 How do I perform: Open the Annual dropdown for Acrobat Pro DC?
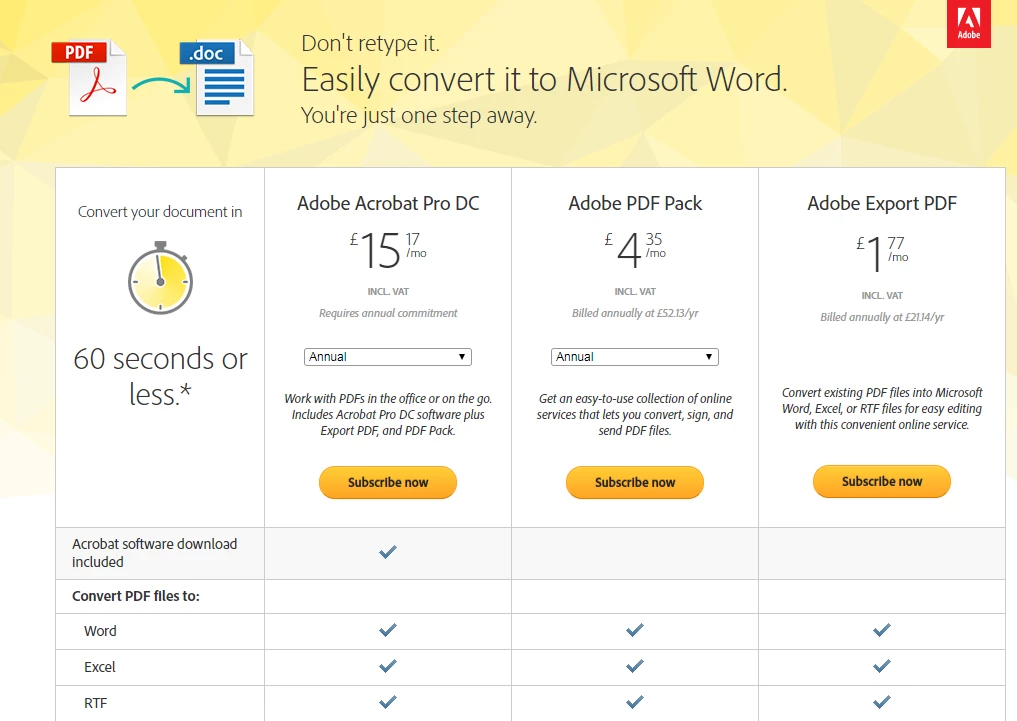tap(388, 357)
